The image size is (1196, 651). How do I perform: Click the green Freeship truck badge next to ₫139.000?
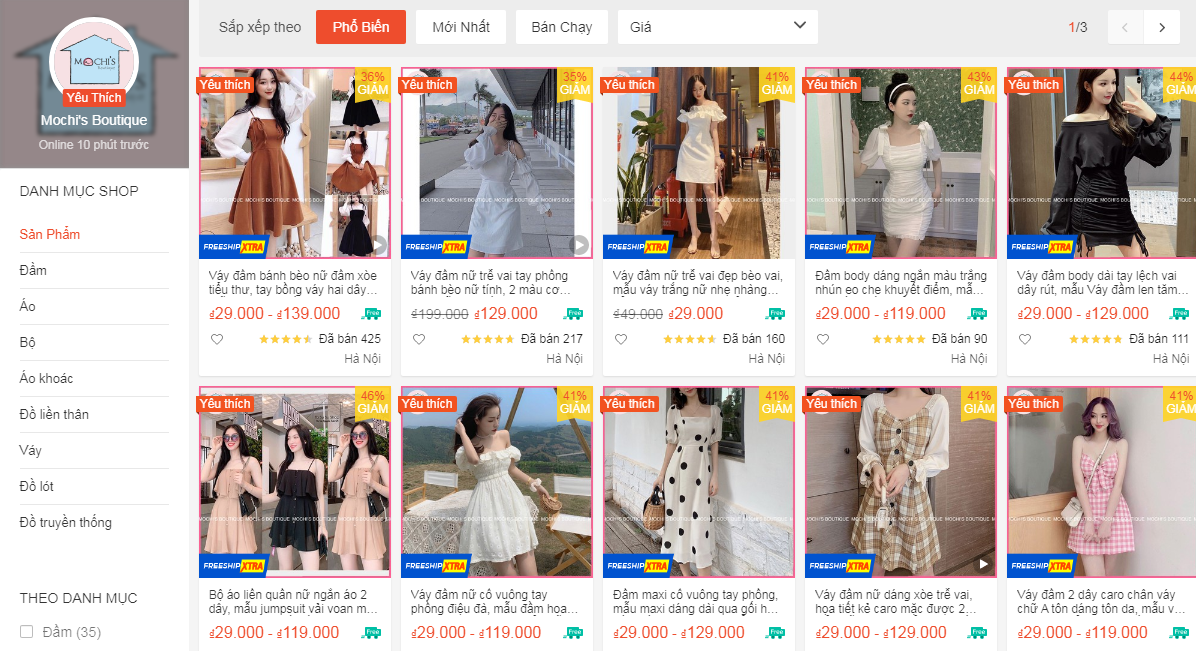(x=370, y=314)
